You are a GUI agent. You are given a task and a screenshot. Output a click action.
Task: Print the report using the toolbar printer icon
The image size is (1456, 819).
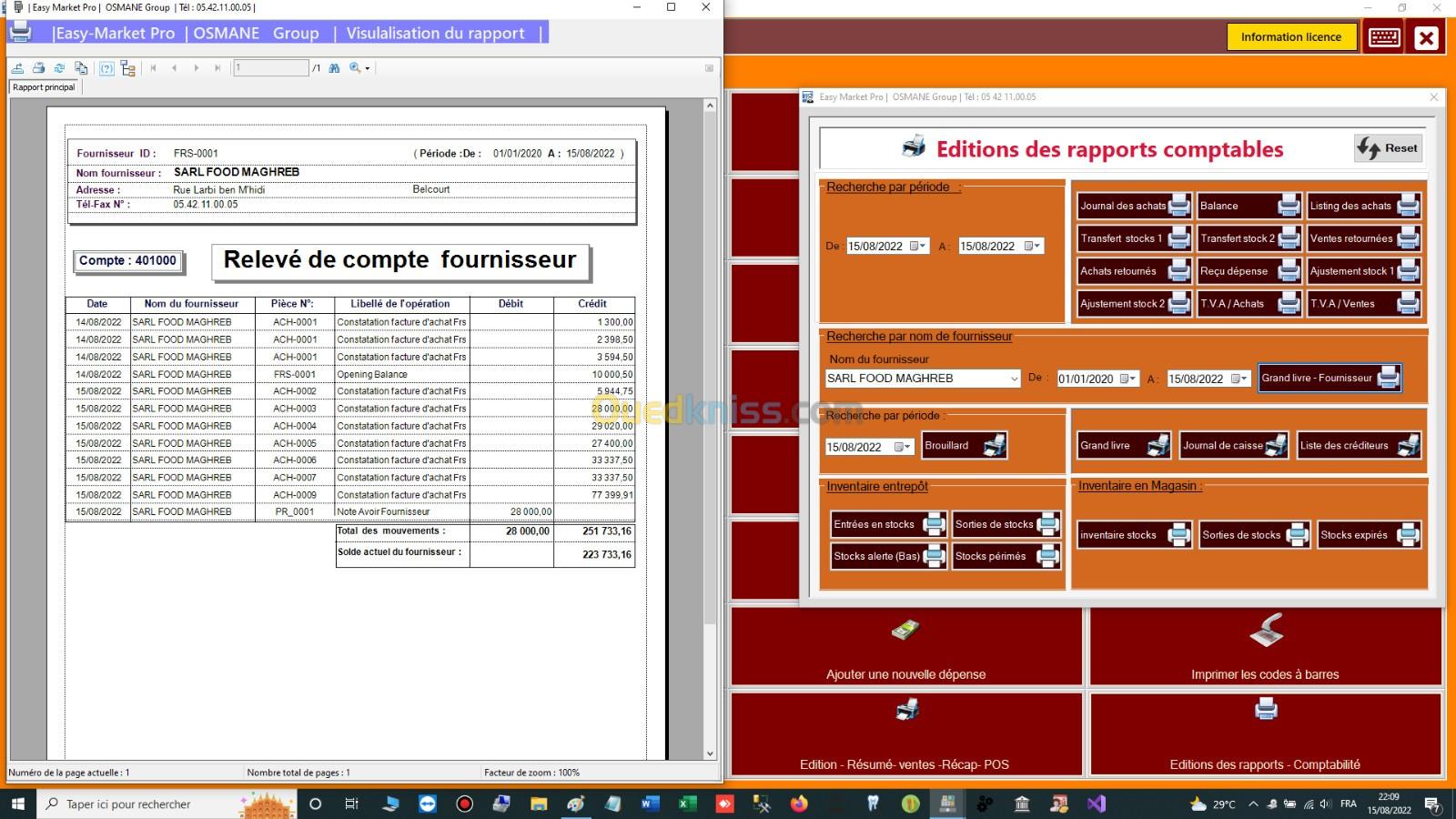pos(38,68)
